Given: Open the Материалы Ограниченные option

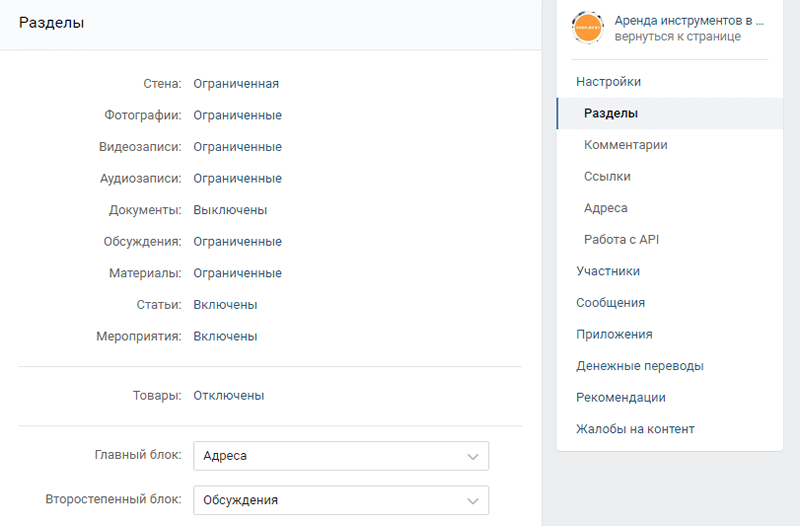Looking at the screenshot, I should [x=237, y=273].
